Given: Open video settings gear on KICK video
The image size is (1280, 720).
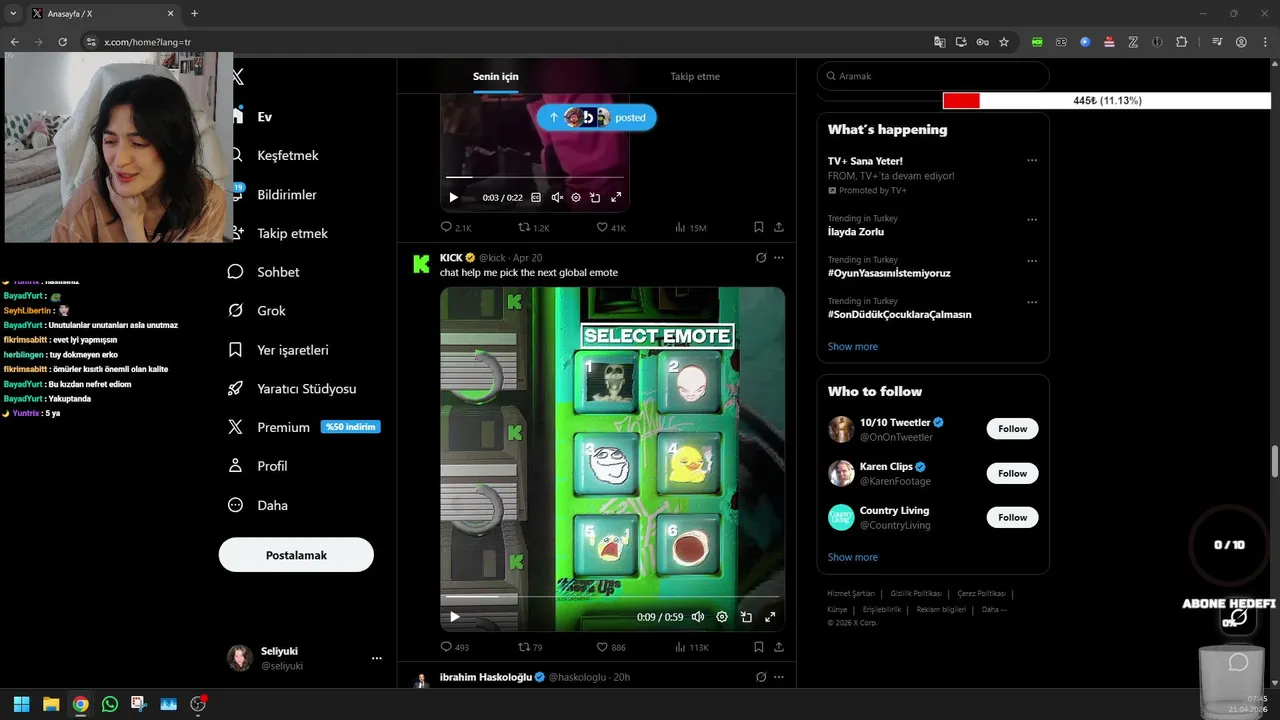Looking at the screenshot, I should tap(722, 617).
